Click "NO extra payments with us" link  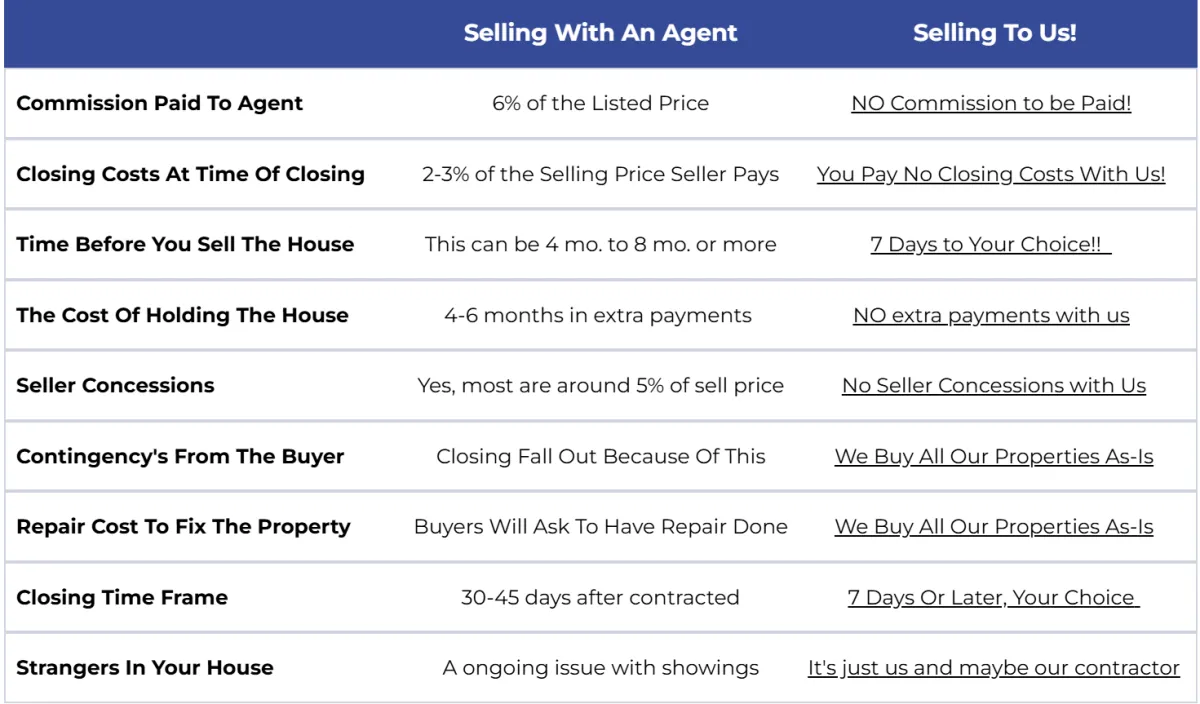click(x=991, y=315)
